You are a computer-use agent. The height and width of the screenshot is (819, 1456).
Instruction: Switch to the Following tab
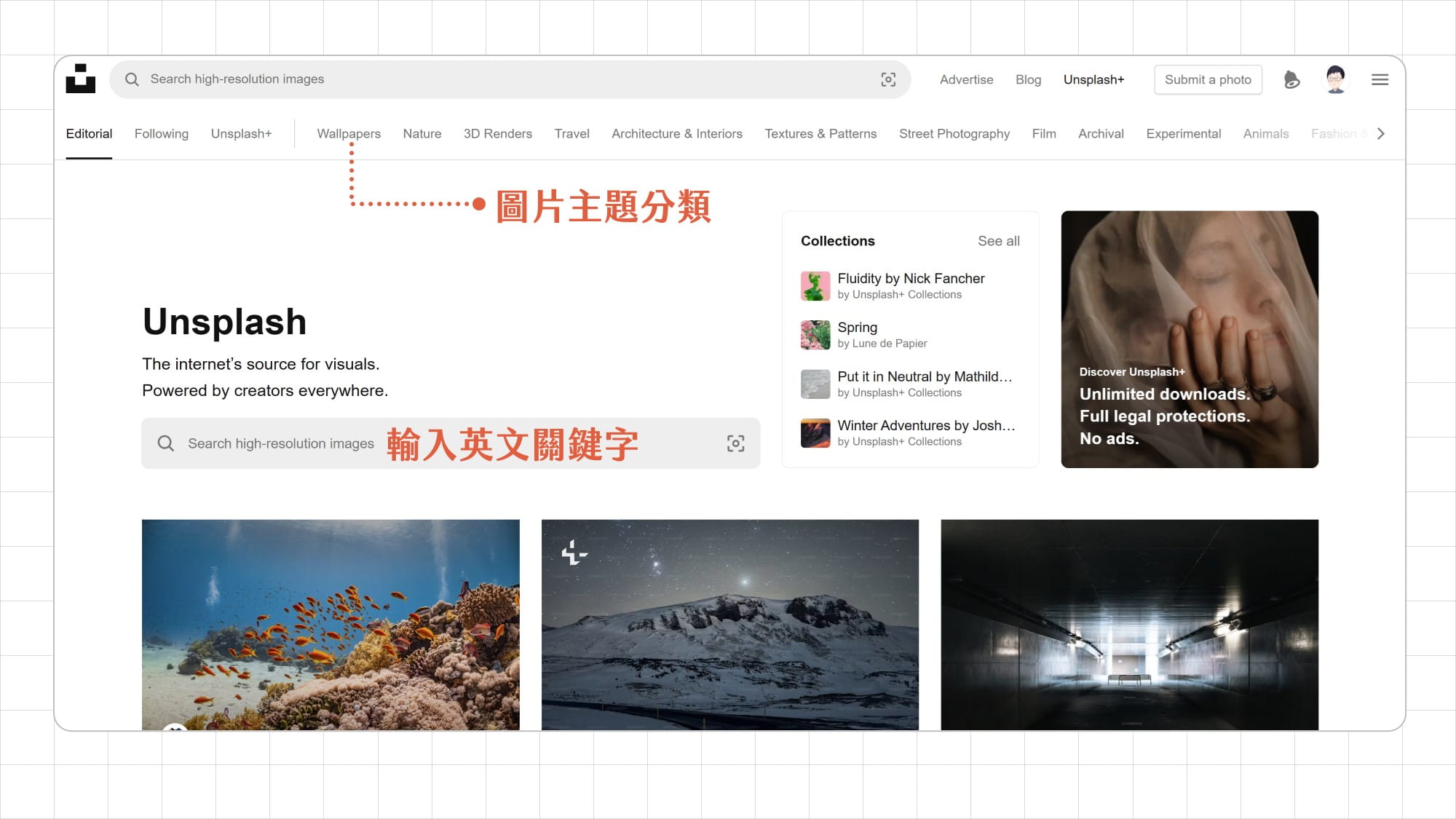[x=162, y=134]
